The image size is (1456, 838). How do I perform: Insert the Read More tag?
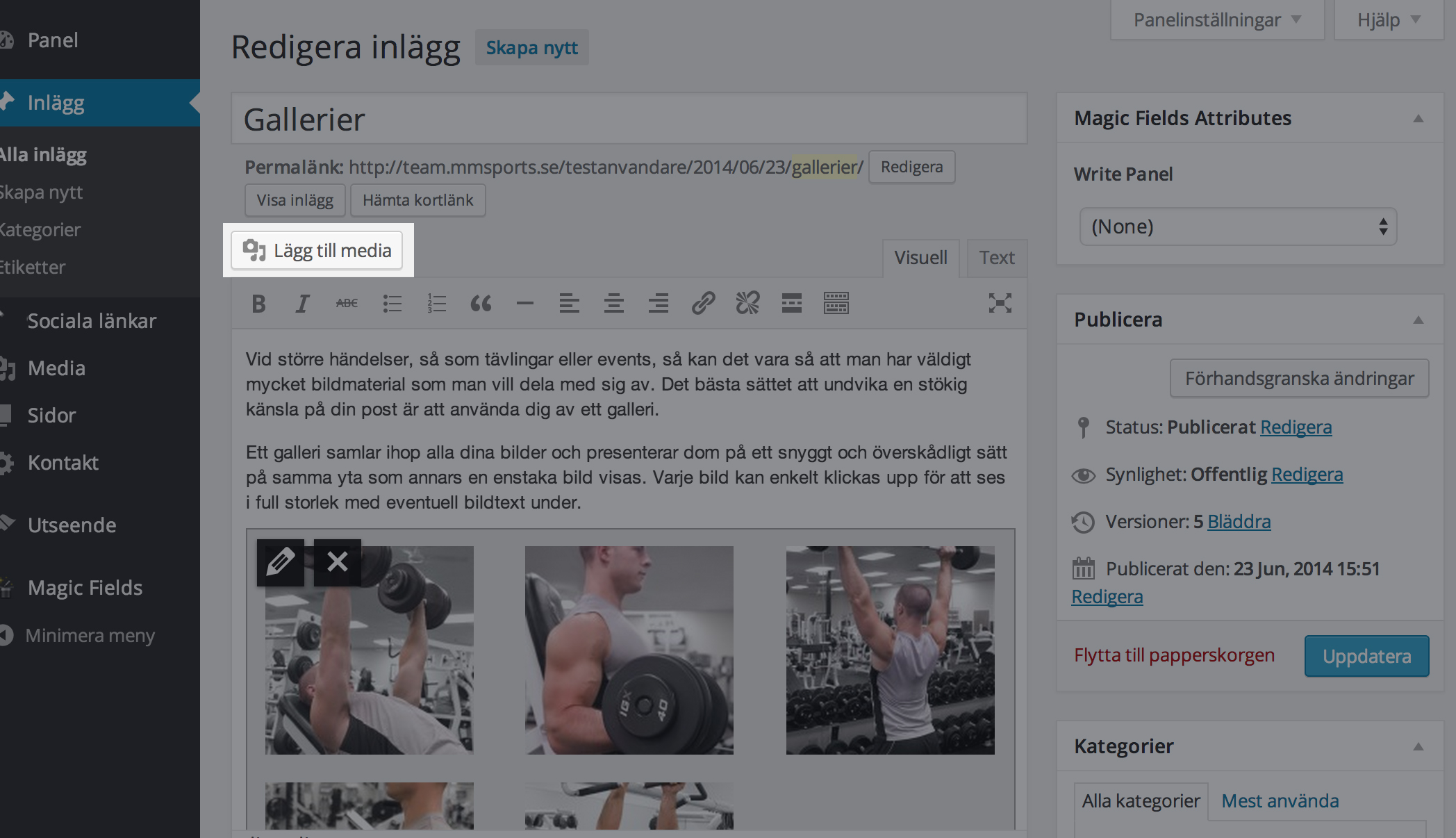click(x=792, y=304)
